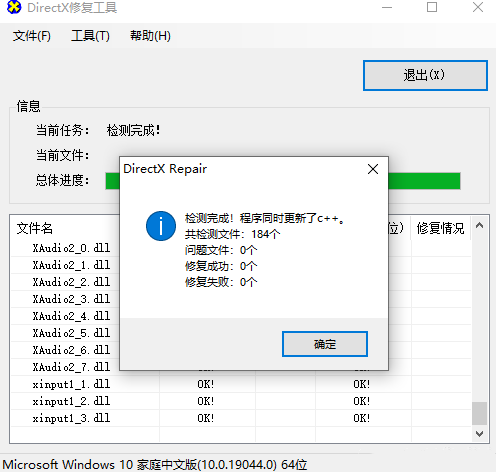This screenshot has width=496, height=472.
Task: Click the file list scroll down arrow
Action: coord(479,434)
